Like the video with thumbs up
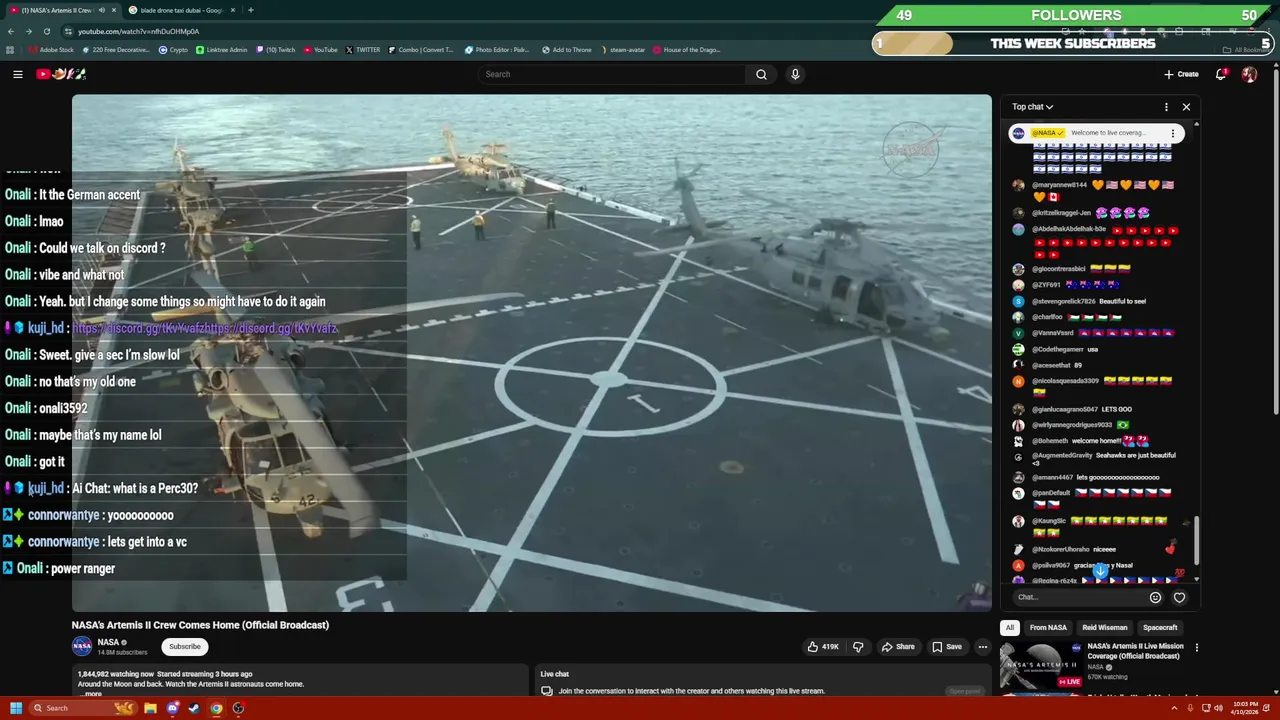This screenshot has height=720, width=1280. click(823, 647)
